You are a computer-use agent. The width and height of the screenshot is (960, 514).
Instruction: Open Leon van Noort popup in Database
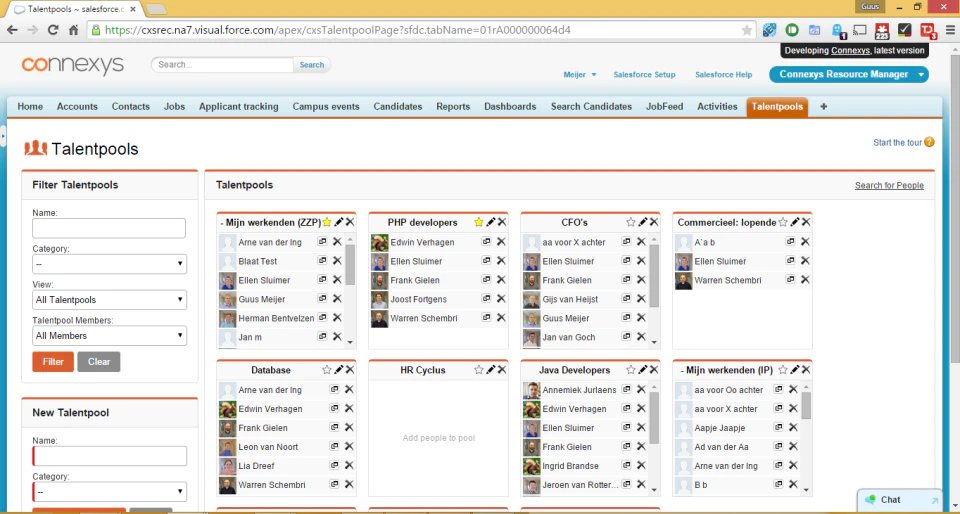334,446
